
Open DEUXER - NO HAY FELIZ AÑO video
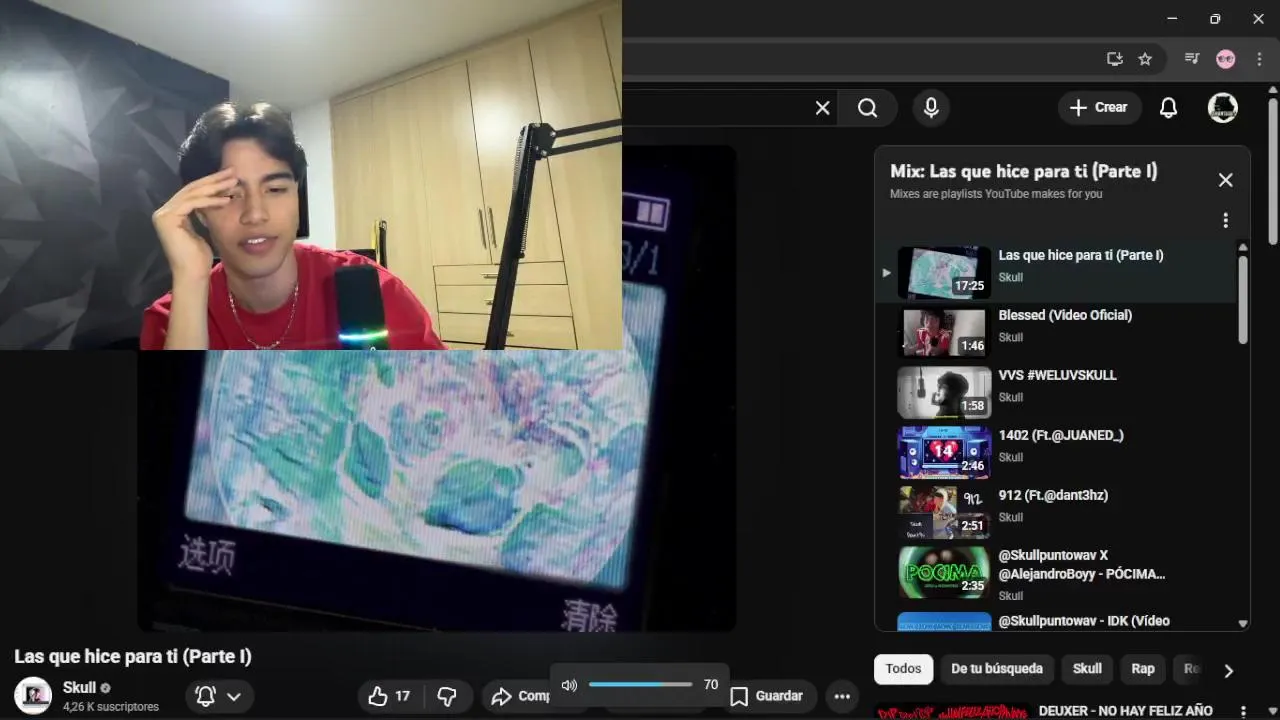click(1125, 711)
